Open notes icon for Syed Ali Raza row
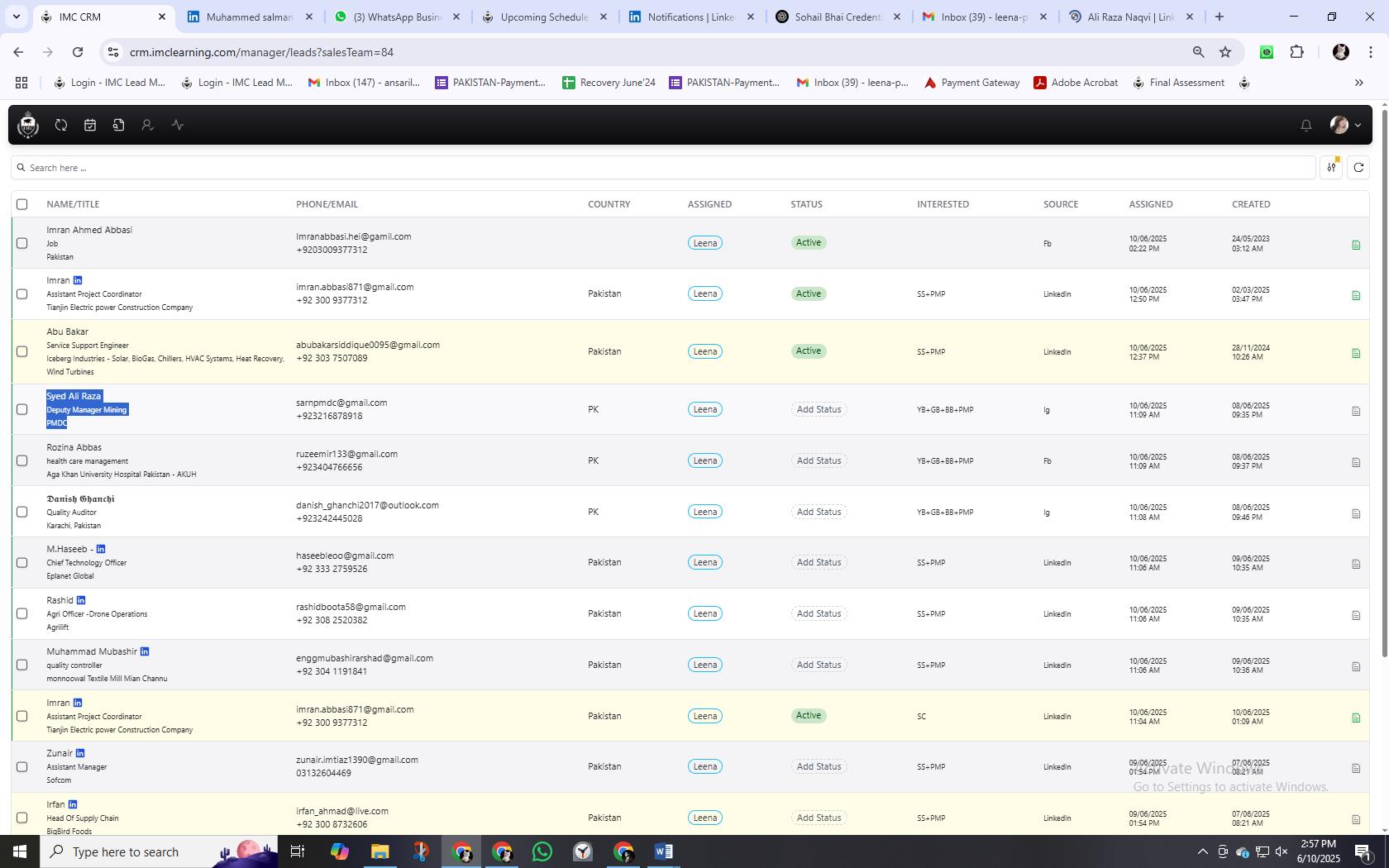The height and width of the screenshot is (868, 1389). click(x=1356, y=411)
